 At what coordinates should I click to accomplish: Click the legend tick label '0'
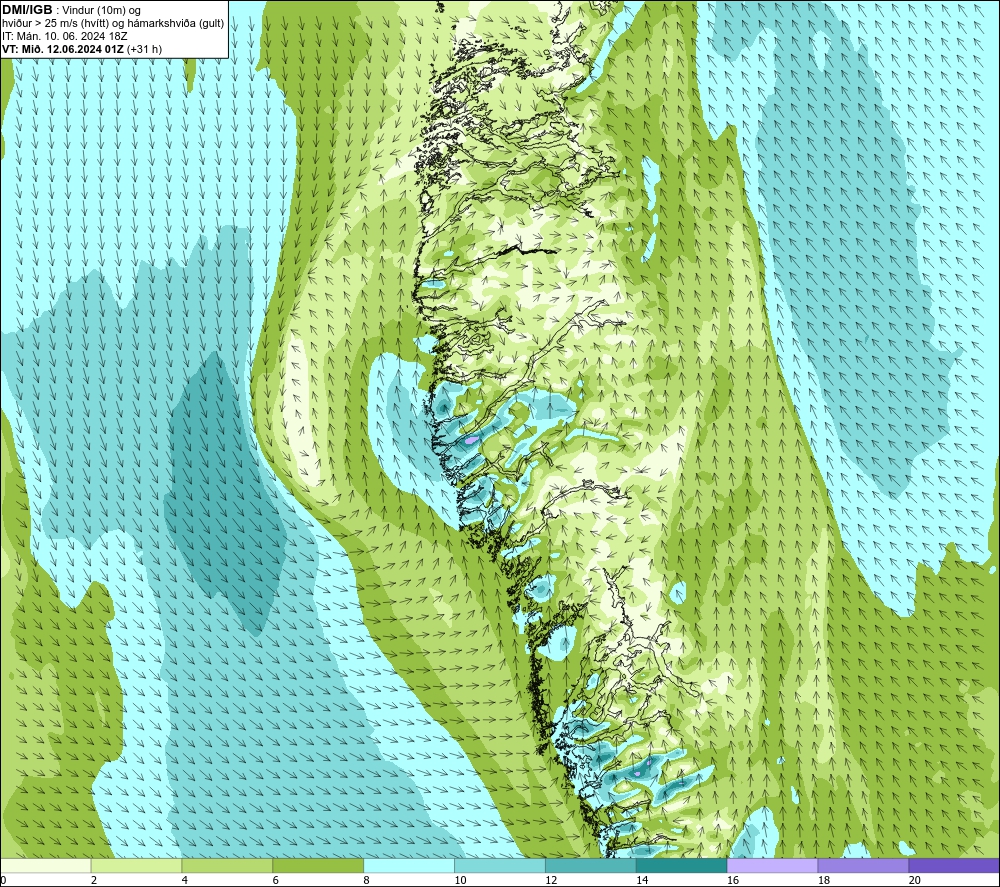(x=4, y=880)
